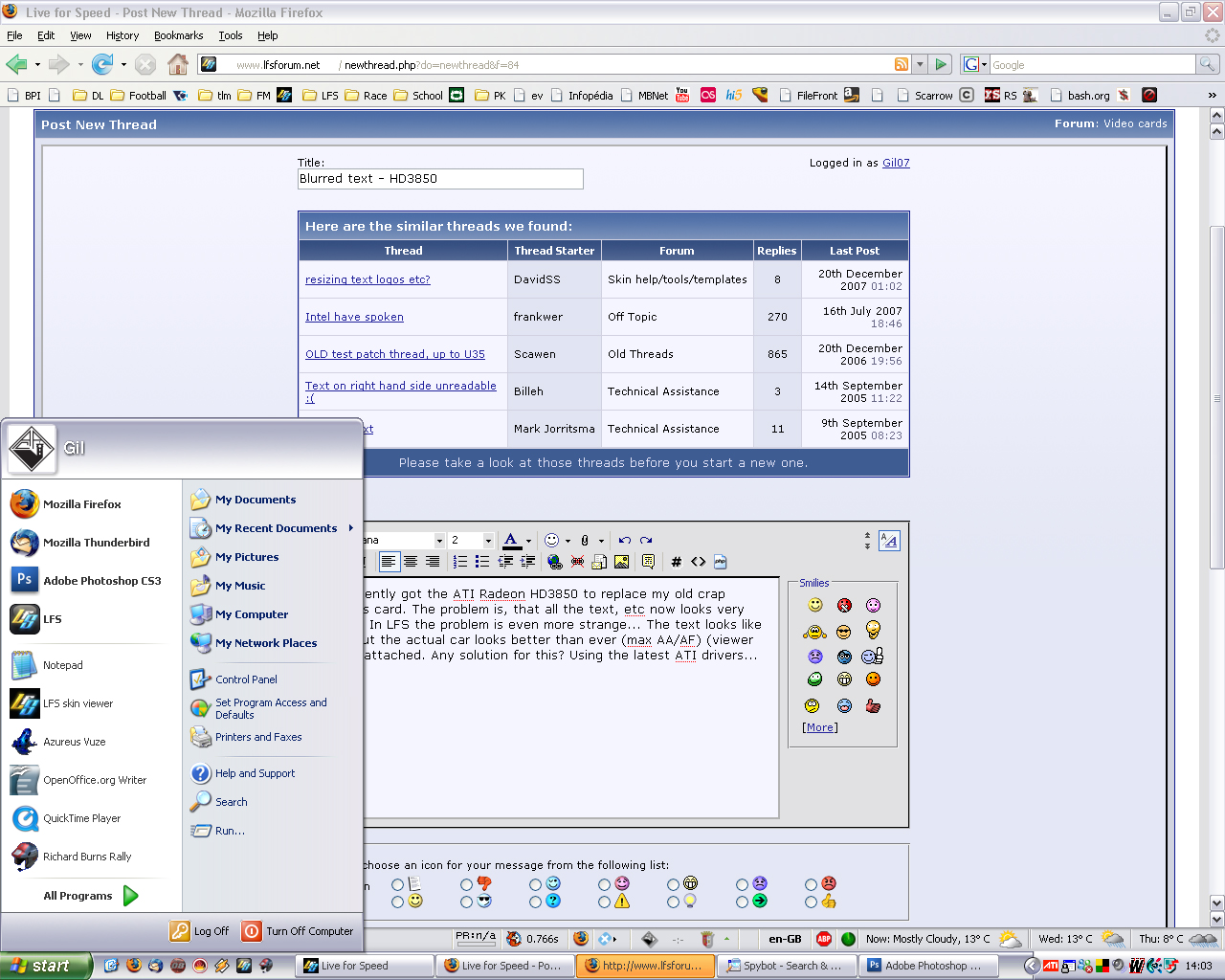Screen dimensions: 1225x980
Task: Center-align the message text
Action: click(x=411, y=562)
